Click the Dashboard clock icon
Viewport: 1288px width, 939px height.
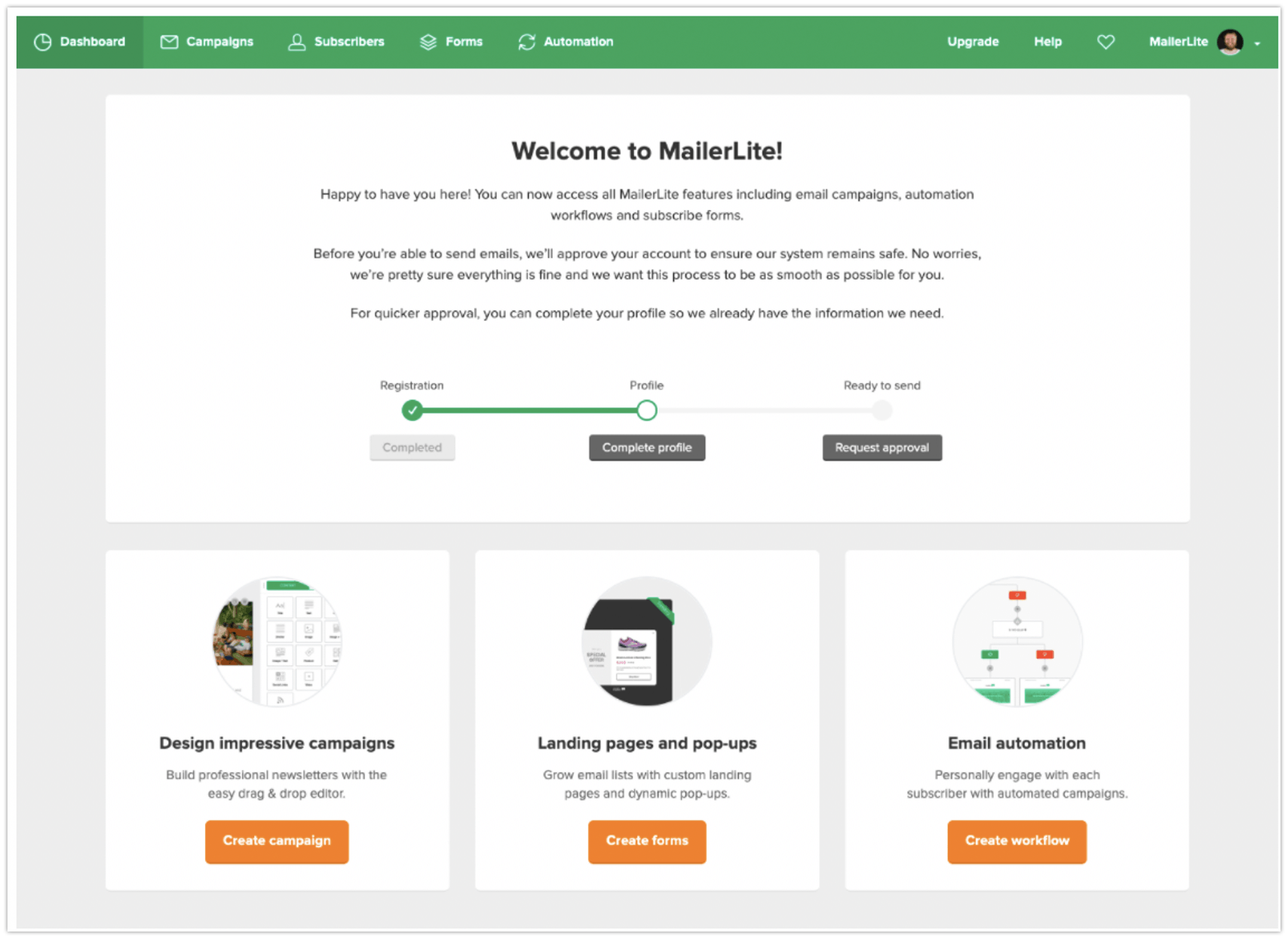pyautogui.click(x=43, y=42)
